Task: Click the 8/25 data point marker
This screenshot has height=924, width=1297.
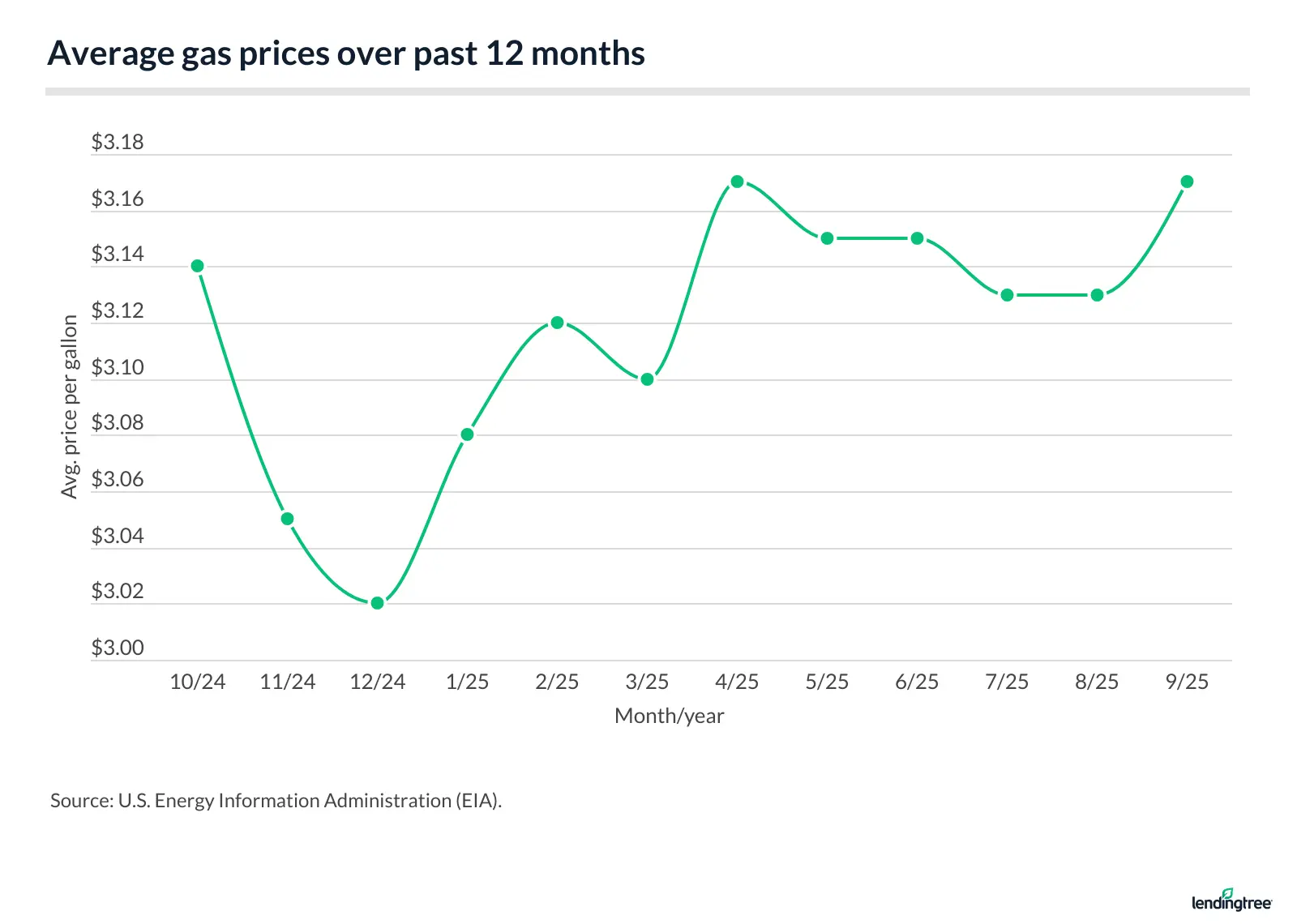Action: 1097,295
